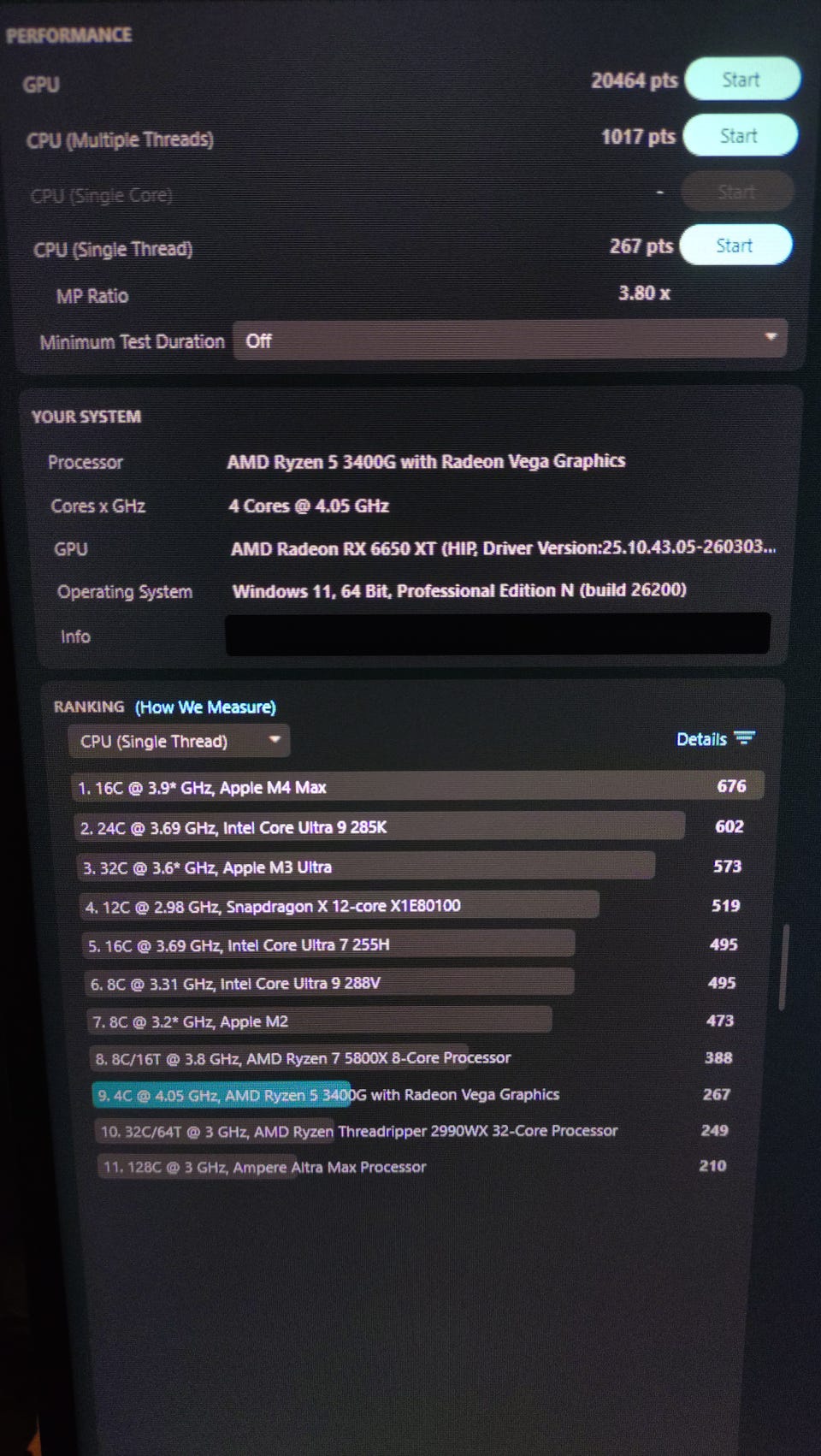Screen dimensions: 821x1456
Task: Select the Threadripper 2990WX ranking entry
Action: tap(359, 1131)
